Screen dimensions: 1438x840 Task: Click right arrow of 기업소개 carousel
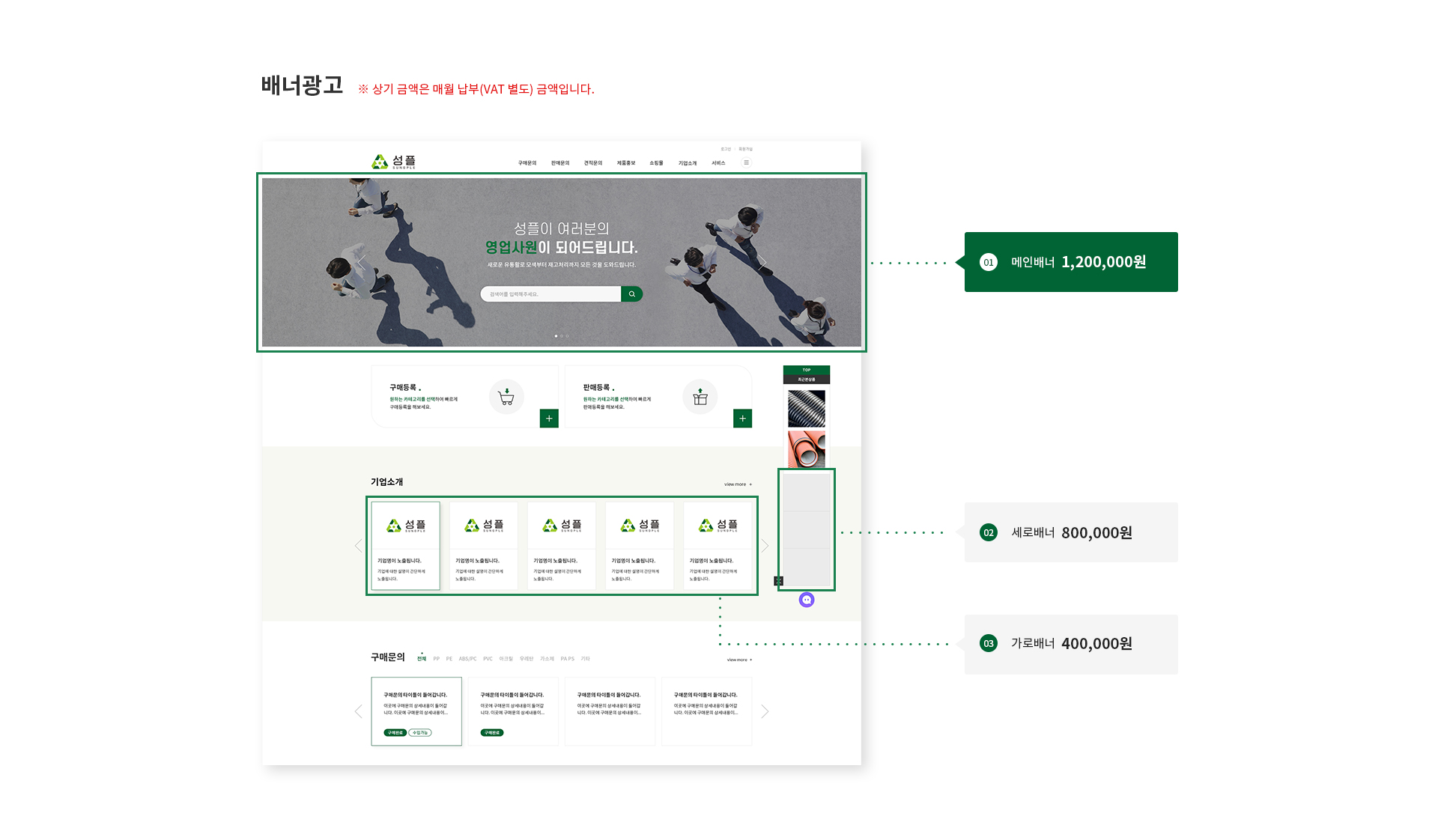pyautogui.click(x=765, y=546)
